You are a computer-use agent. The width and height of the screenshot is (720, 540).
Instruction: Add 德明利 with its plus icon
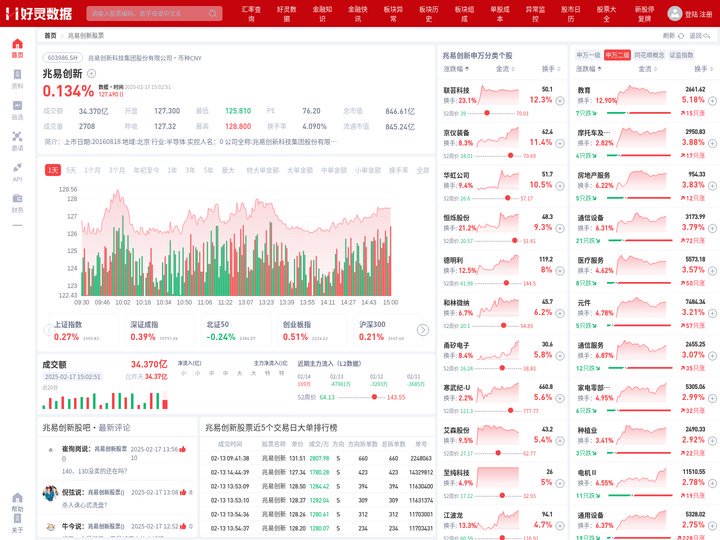pyautogui.click(x=560, y=271)
